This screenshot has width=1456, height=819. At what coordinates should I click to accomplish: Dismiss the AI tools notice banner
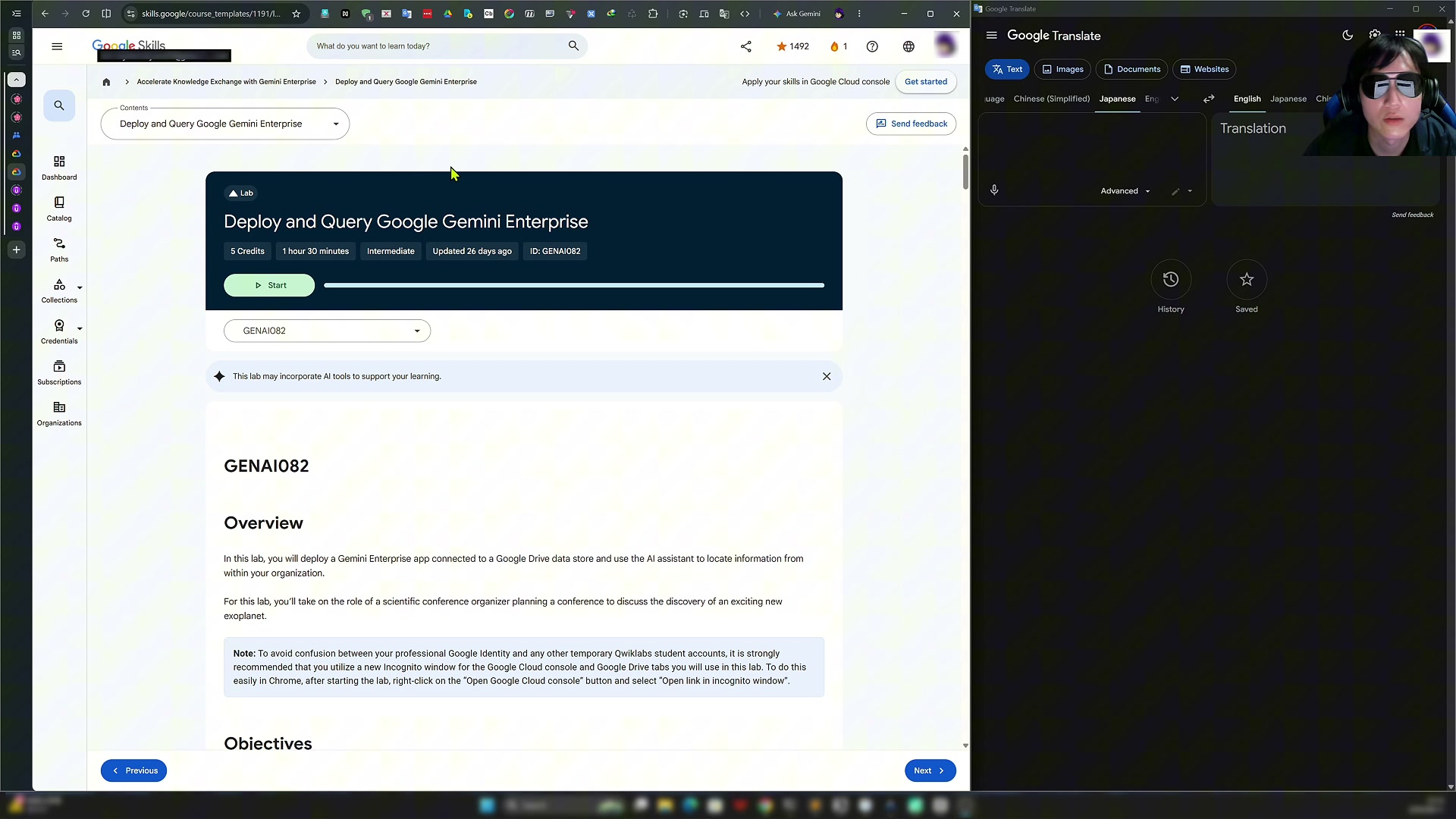(x=827, y=376)
